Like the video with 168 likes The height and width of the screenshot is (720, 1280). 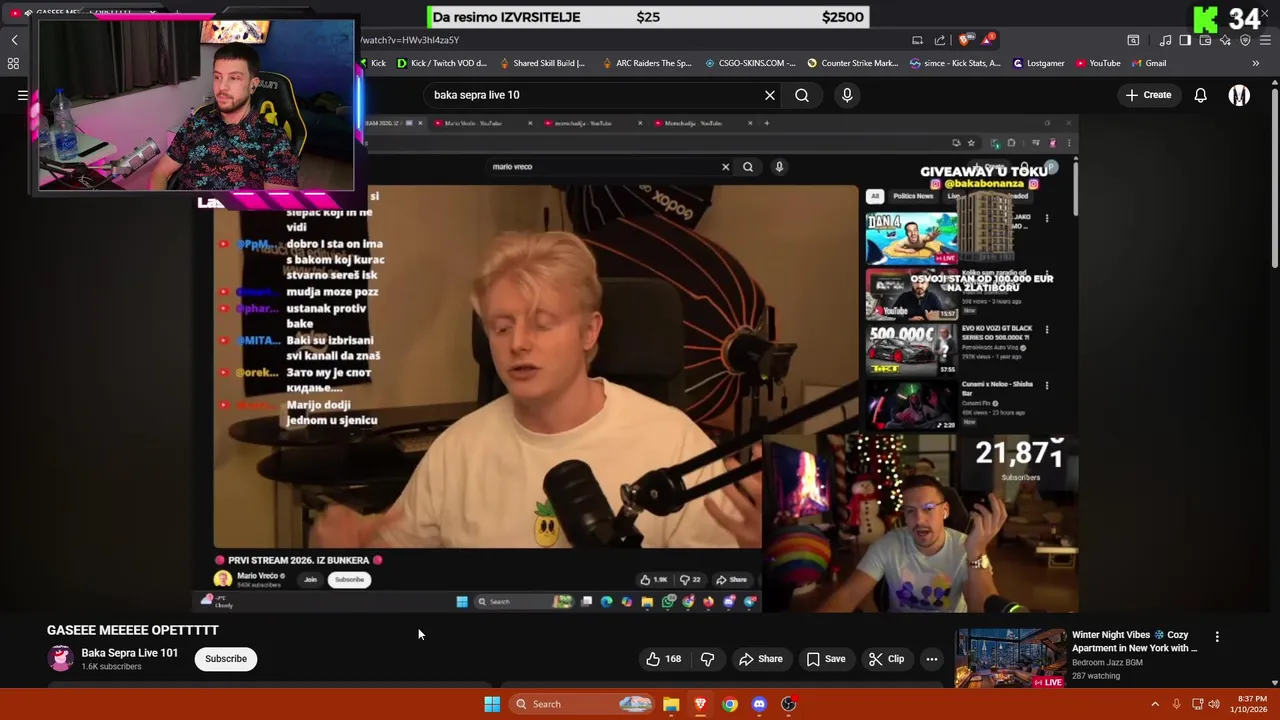pyautogui.click(x=663, y=659)
